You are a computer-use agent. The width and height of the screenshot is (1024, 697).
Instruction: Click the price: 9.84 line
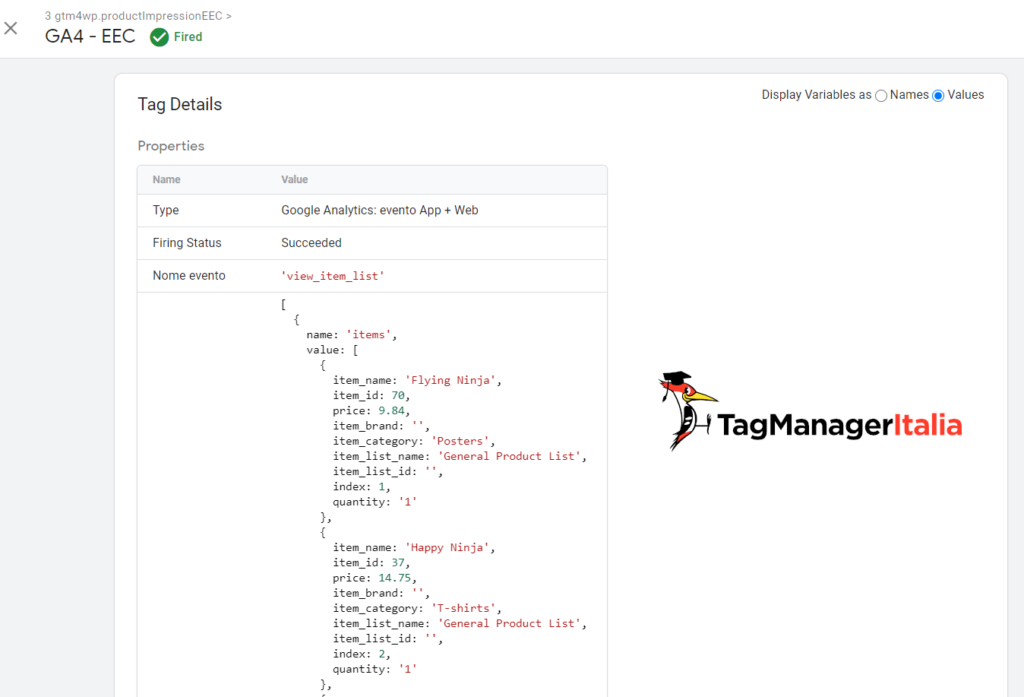(371, 411)
